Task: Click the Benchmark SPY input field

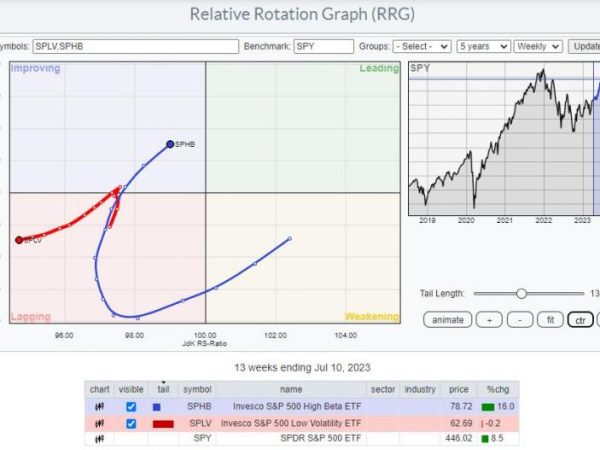Action: tap(324, 47)
